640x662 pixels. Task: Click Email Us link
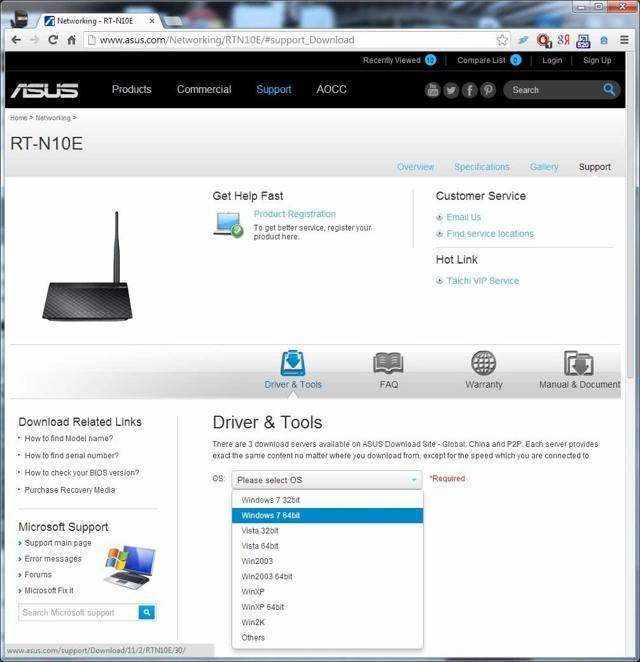(x=463, y=217)
